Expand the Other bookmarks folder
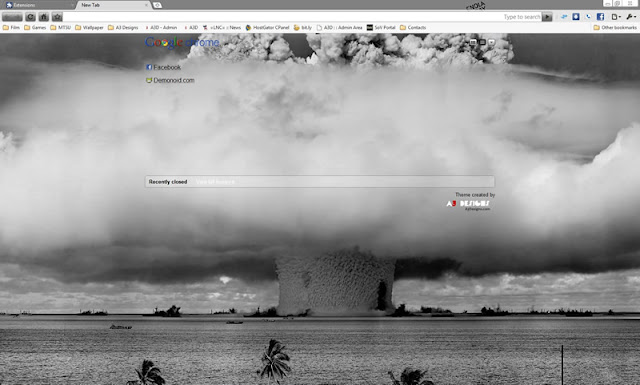 pos(615,28)
